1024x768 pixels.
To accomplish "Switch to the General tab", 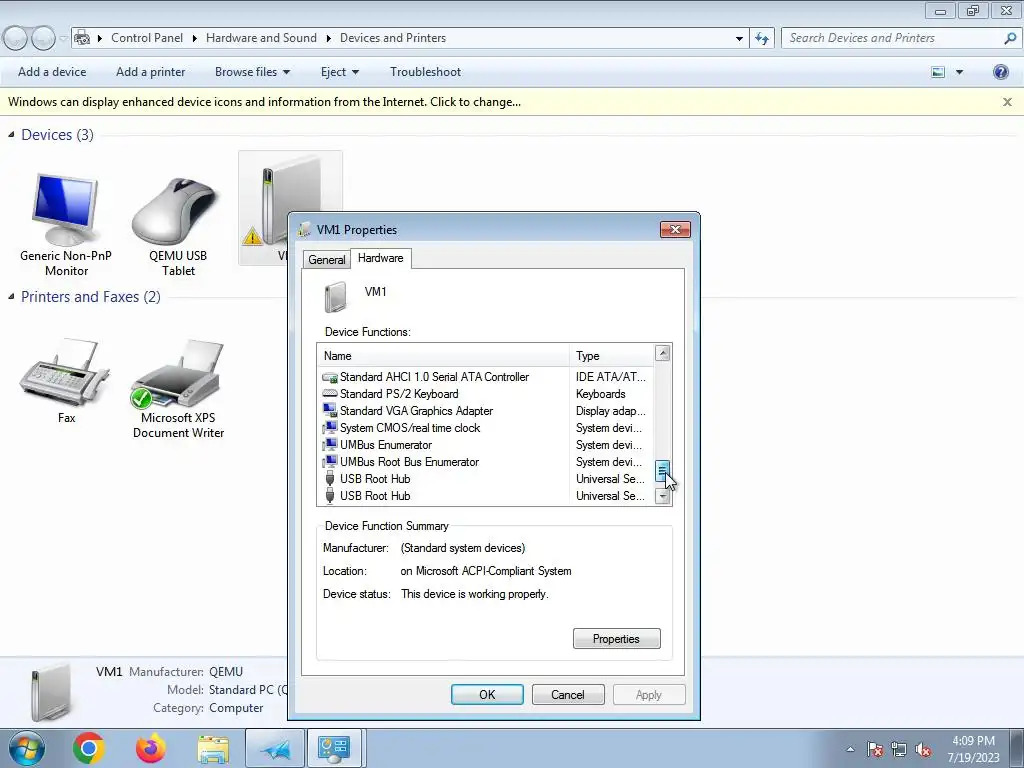I will click(327, 259).
